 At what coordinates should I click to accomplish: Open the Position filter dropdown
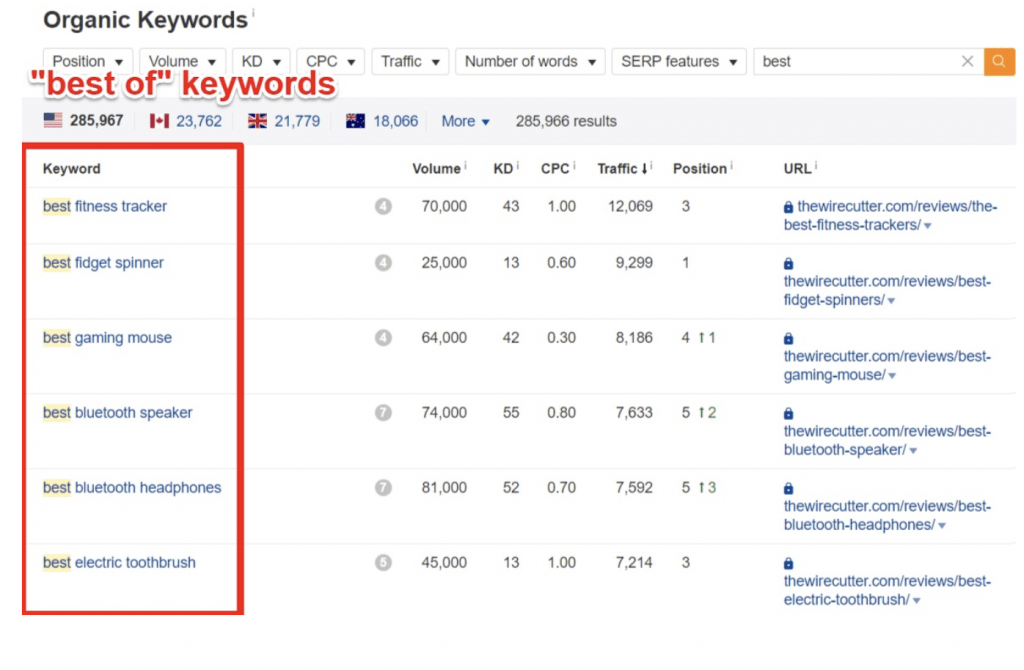88,61
